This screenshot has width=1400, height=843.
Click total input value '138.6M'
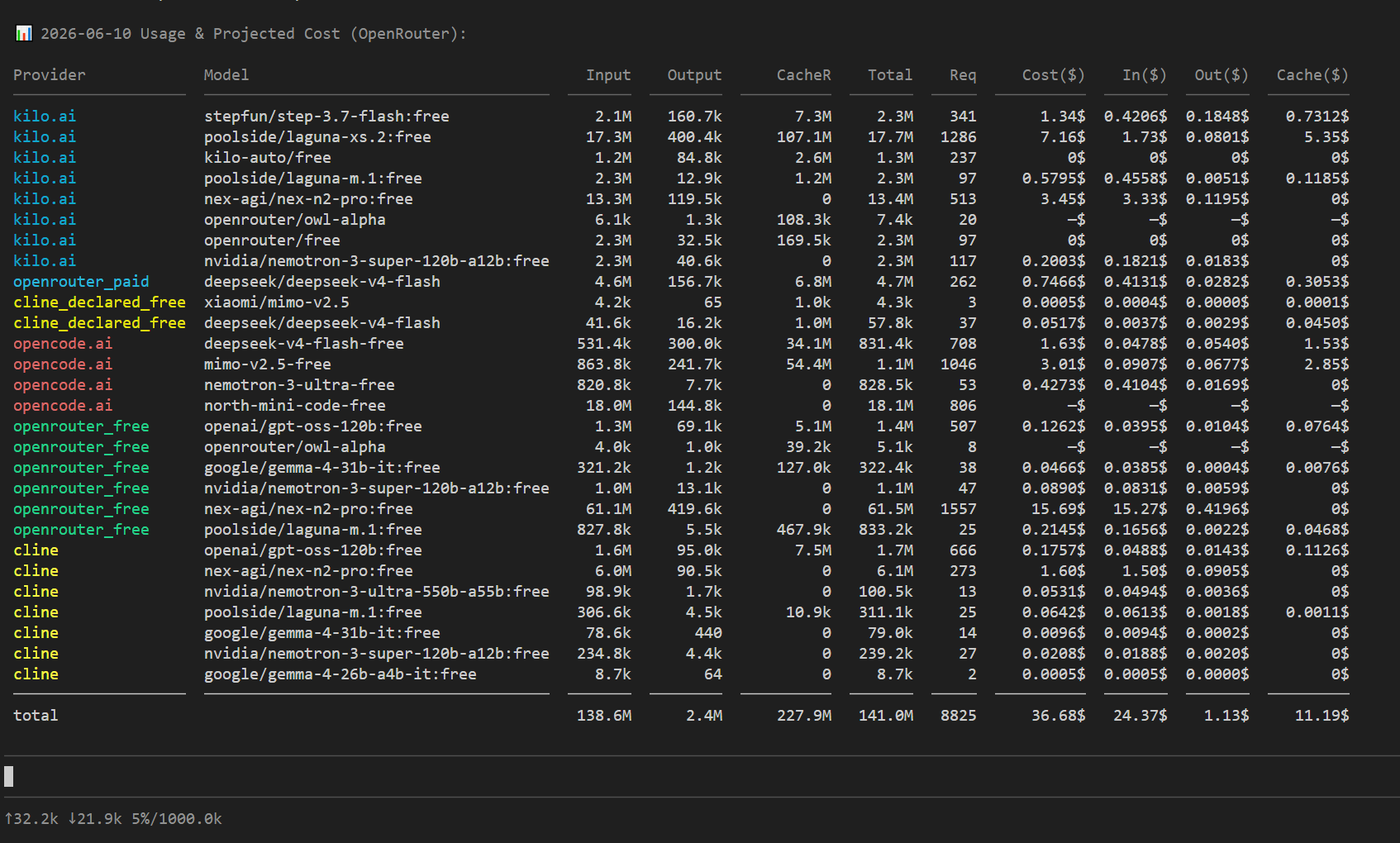(x=604, y=716)
